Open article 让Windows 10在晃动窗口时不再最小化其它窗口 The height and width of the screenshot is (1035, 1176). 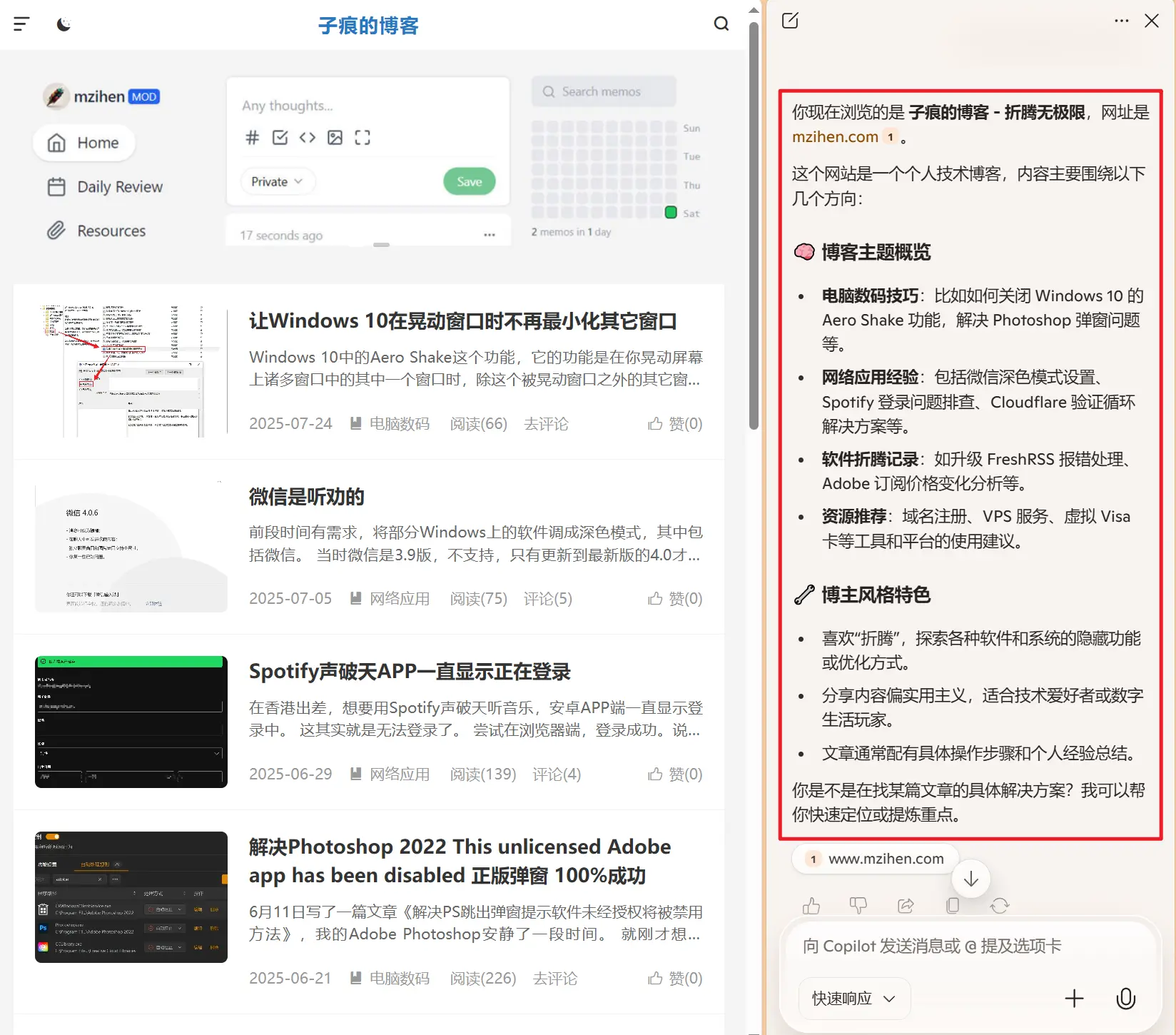(x=463, y=321)
